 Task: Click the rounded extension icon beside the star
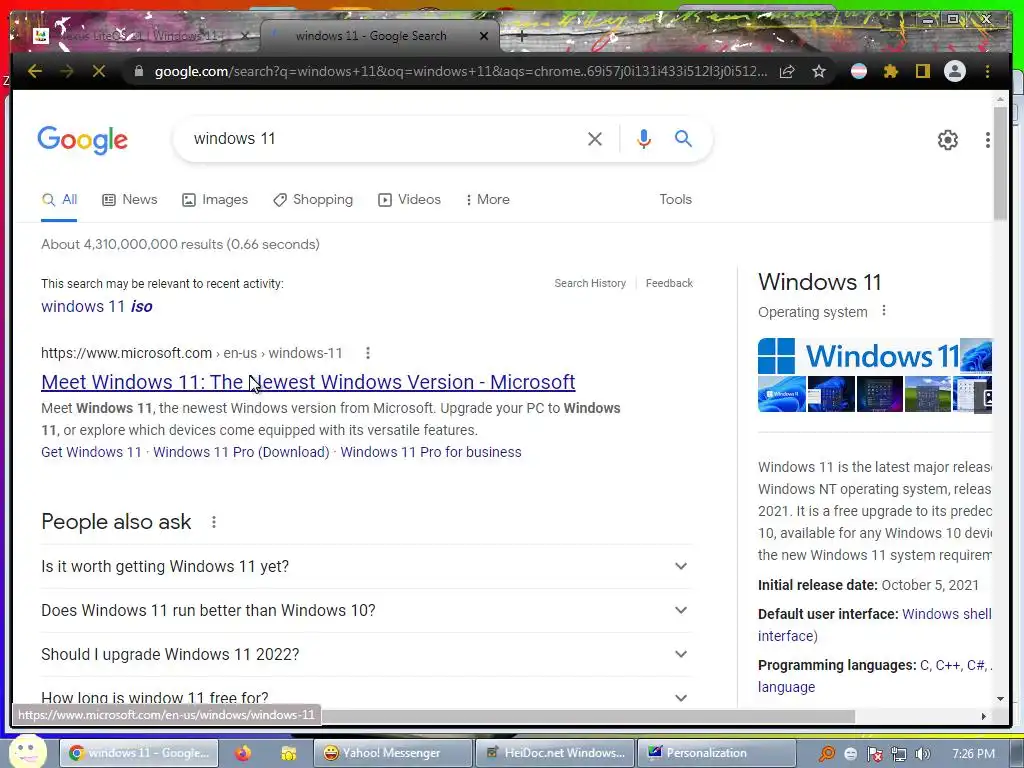859,71
